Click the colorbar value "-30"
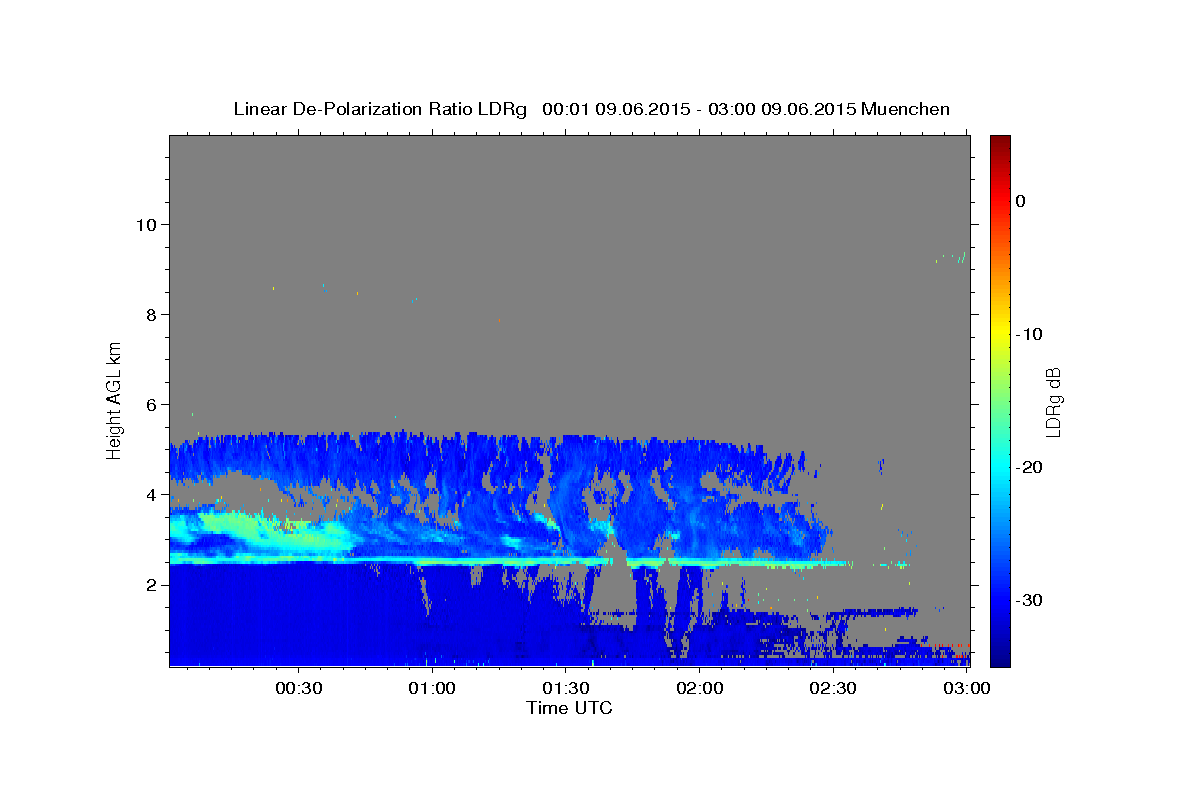1200x800 pixels. click(x=1029, y=600)
